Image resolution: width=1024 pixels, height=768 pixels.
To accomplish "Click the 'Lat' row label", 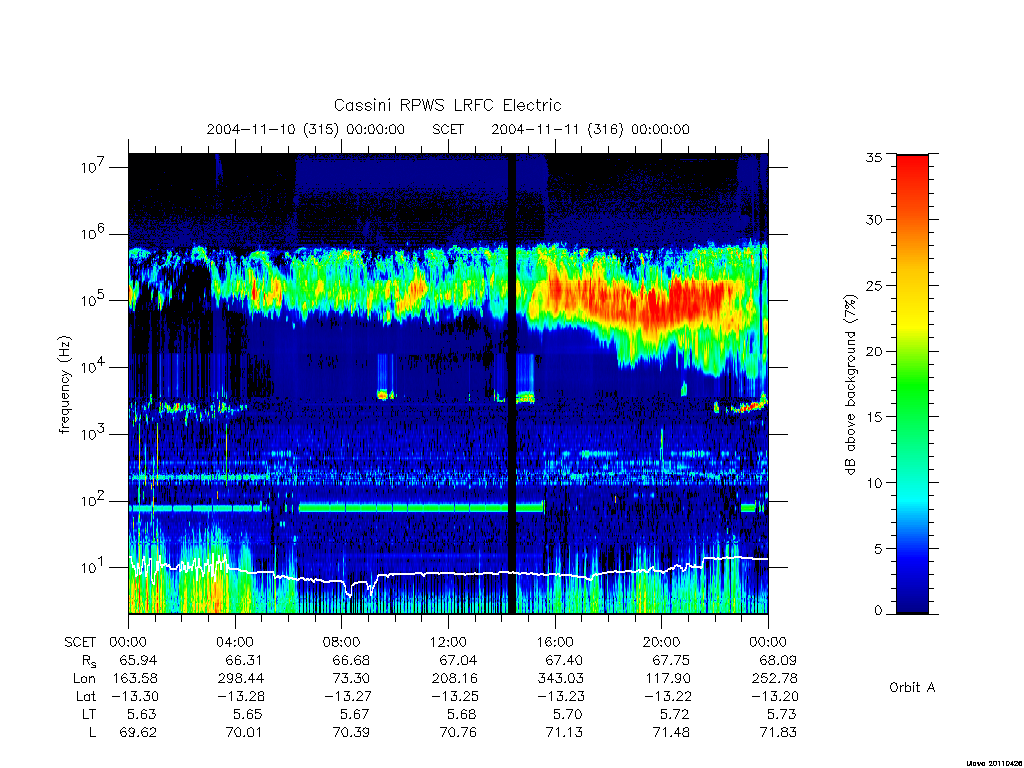I will point(86,696).
